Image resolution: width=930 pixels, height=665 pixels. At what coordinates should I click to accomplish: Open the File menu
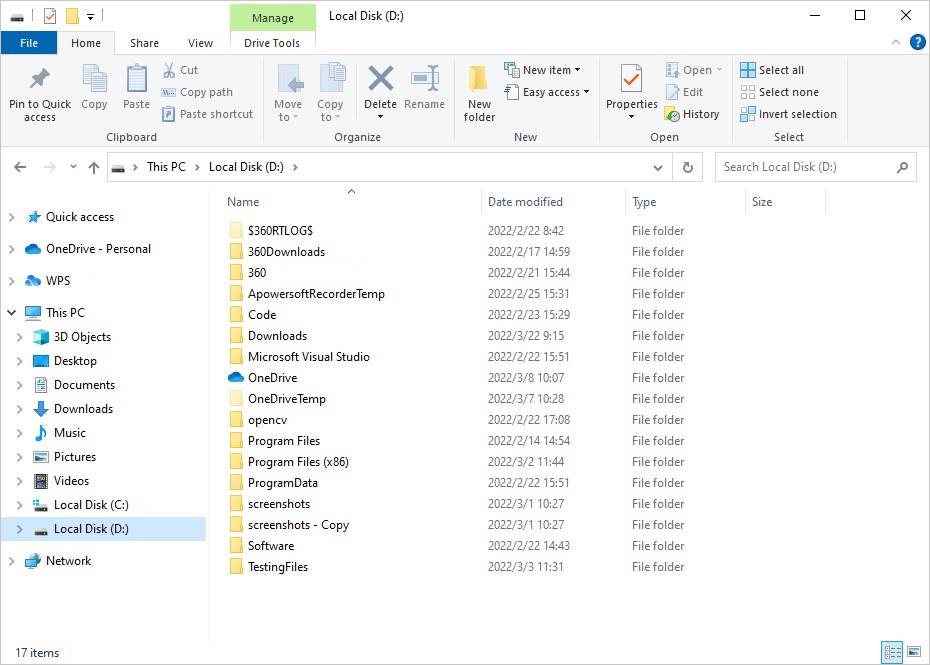tap(29, 43)
